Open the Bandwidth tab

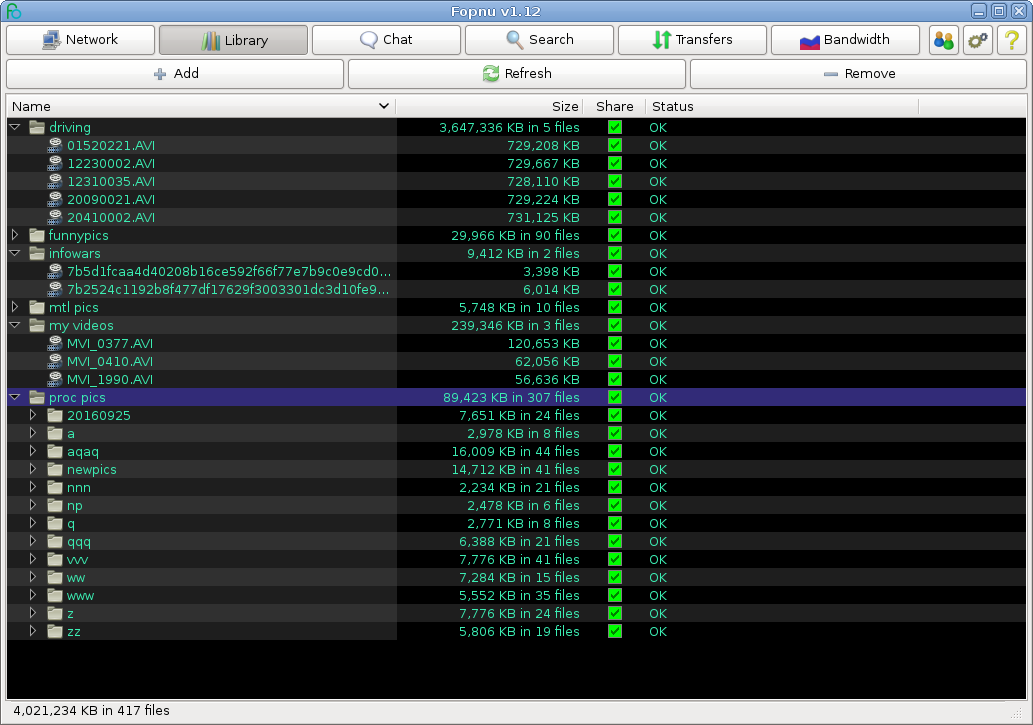click(x=844, y=40)
